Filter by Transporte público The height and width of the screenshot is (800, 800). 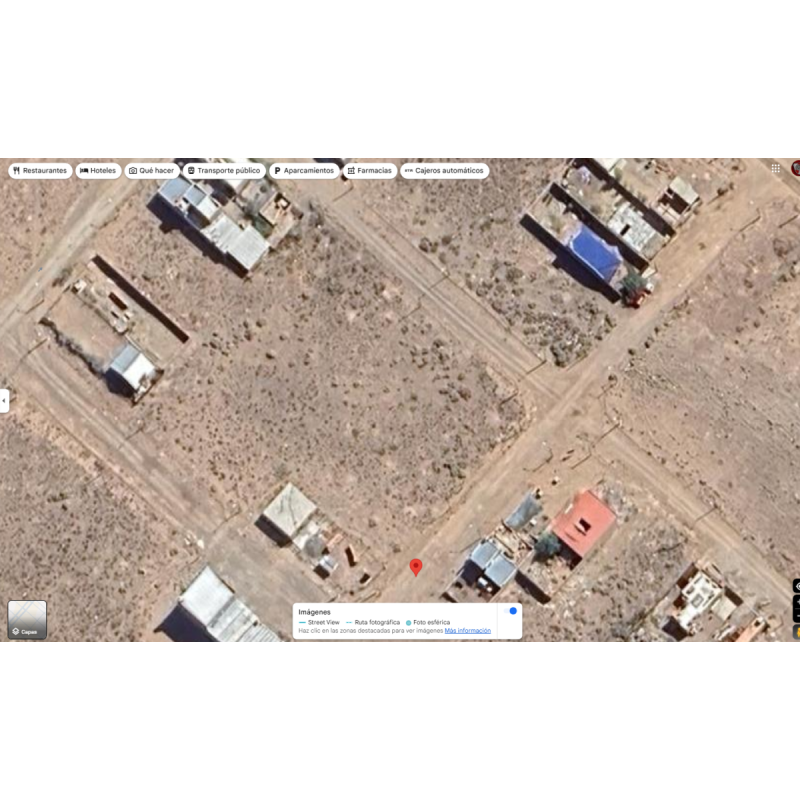[x=224, y=171]
